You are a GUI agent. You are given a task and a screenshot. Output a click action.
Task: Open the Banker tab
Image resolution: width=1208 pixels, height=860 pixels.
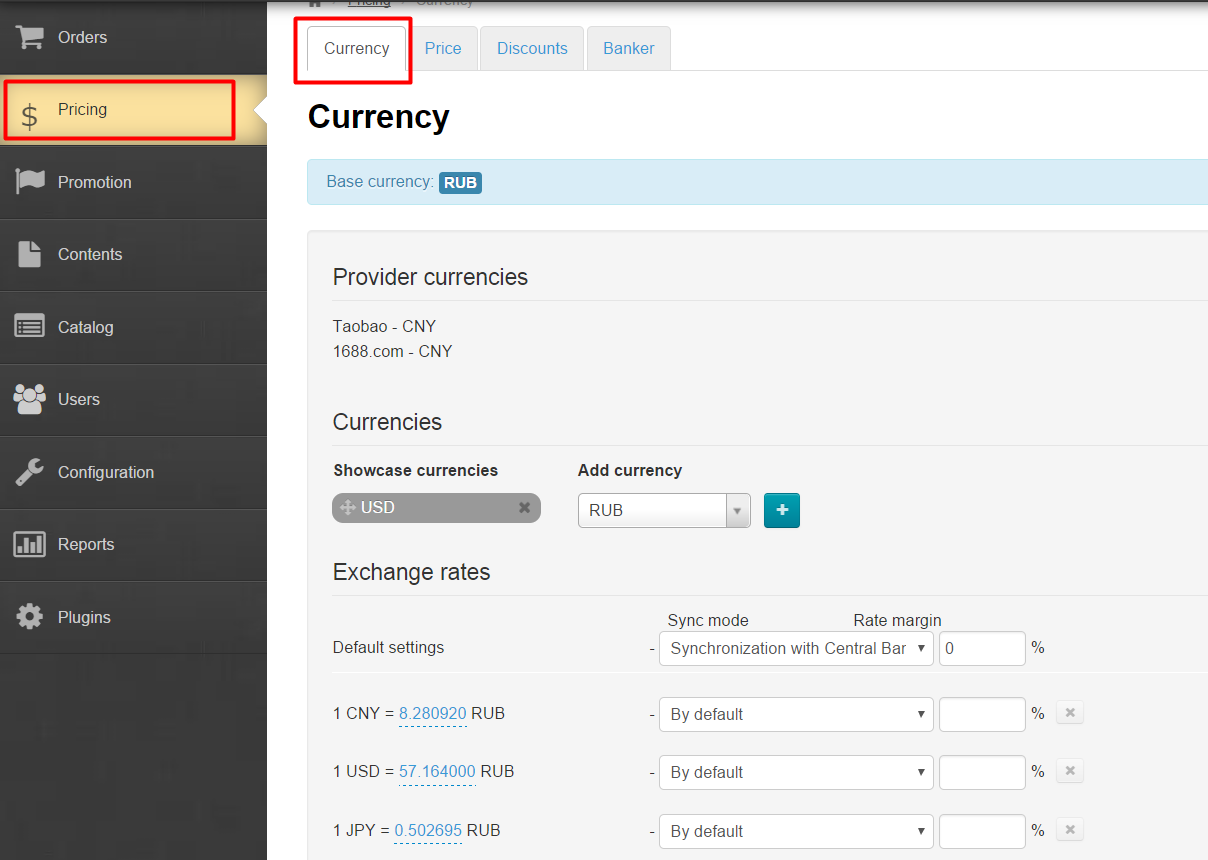[629, 48]
